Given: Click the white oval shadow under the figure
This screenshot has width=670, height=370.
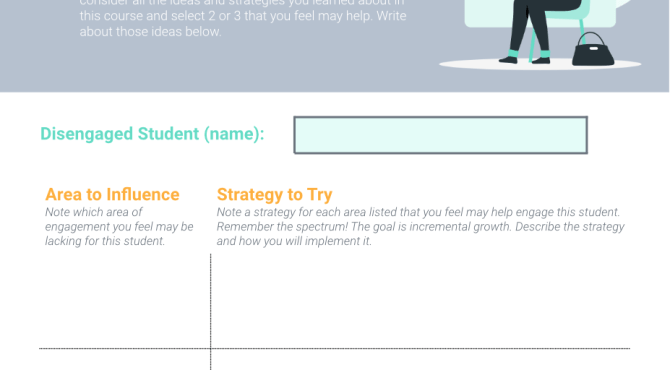Looking at the screenshot, I should tap(540, 65).
